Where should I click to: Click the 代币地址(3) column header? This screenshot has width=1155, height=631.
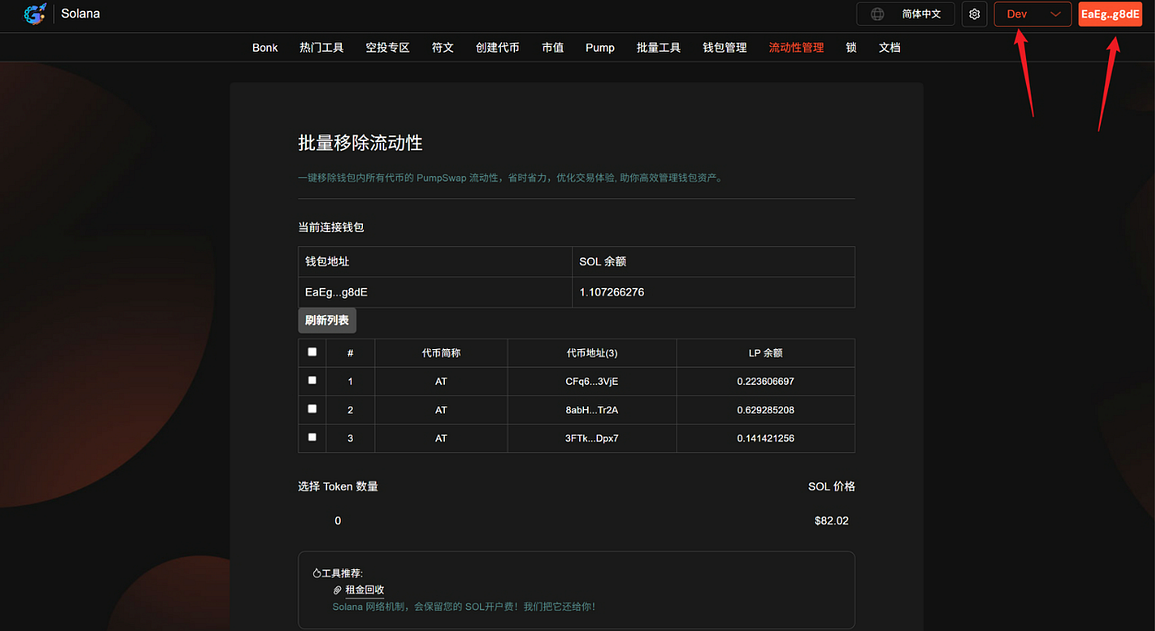[x=591, y=353]
